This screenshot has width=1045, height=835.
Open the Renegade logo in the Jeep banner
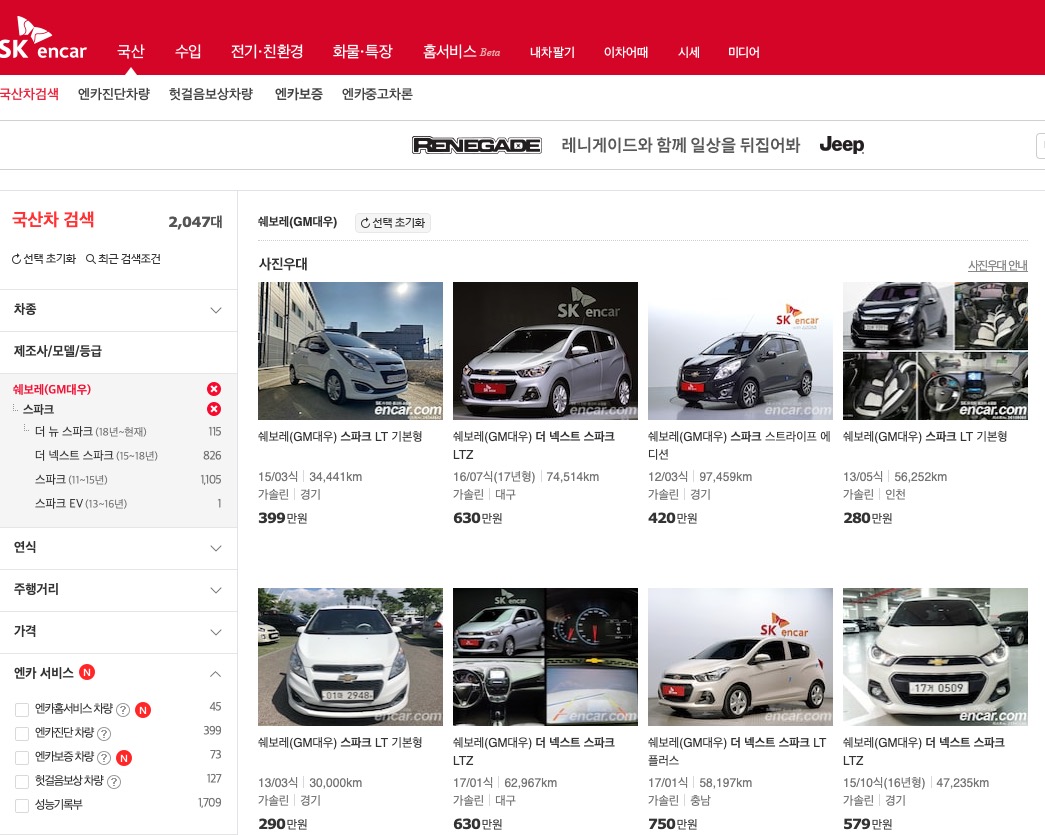point(477,145)
